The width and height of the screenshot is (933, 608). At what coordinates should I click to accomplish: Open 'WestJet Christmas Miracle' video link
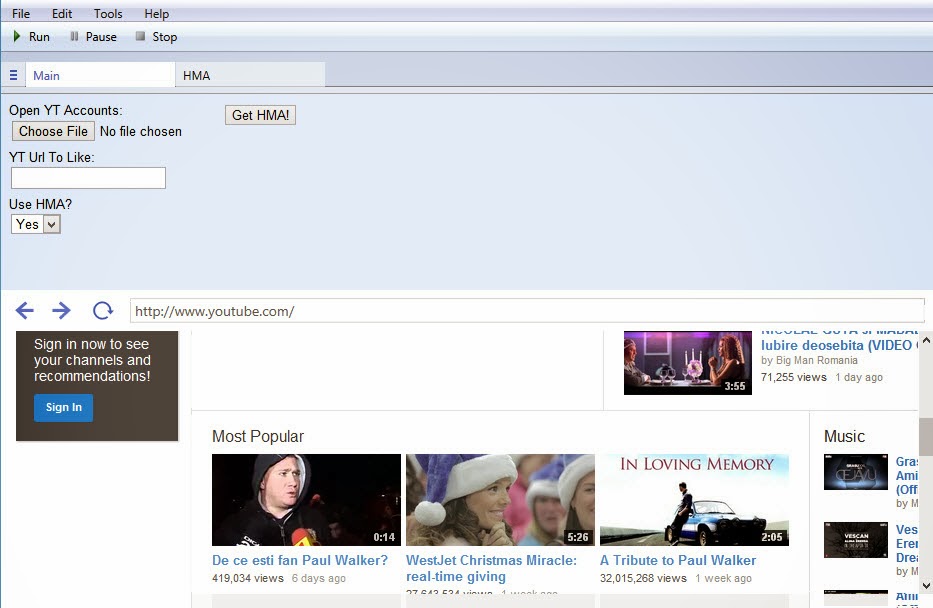click(491, 568)
